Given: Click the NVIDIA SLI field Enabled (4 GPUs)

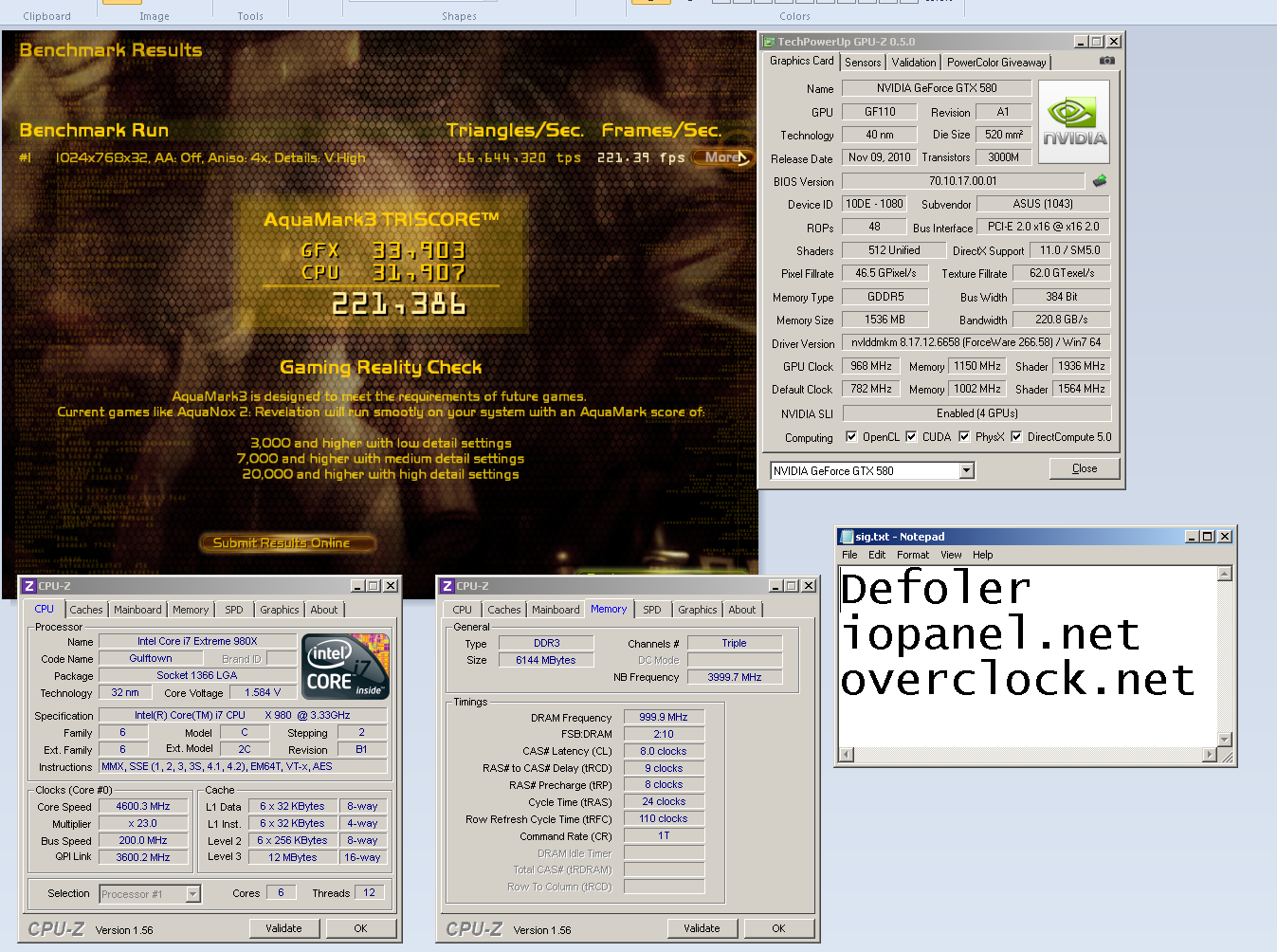Looking at the screenshot, I should [976, 413].
